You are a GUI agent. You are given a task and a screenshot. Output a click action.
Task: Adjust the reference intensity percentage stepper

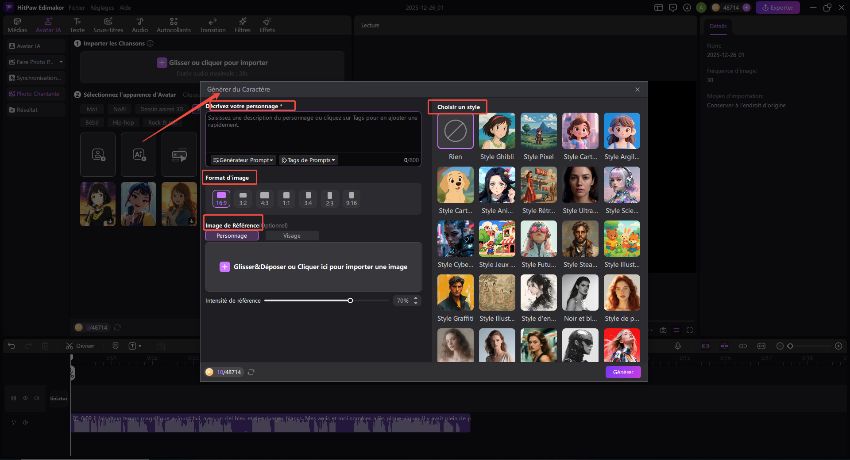coord(416,300)
